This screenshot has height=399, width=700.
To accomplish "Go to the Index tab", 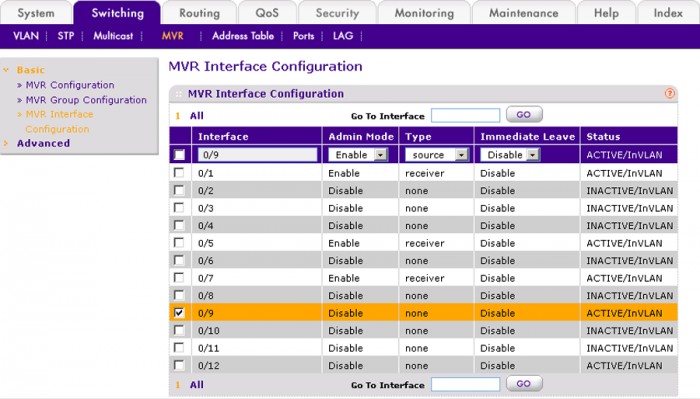I will [x=668, y=13].
